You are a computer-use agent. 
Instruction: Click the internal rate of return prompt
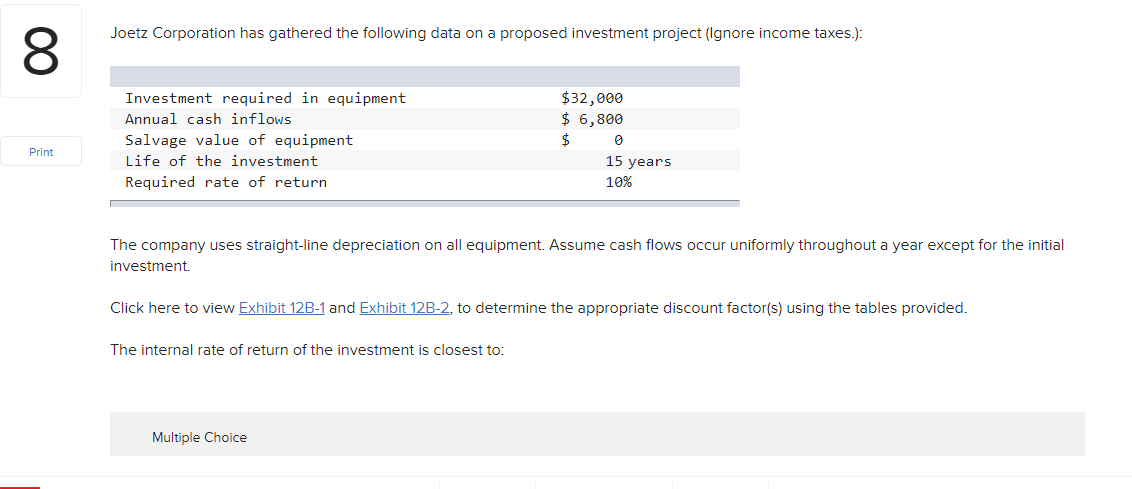pyautogui.click(x=307, y=350)
